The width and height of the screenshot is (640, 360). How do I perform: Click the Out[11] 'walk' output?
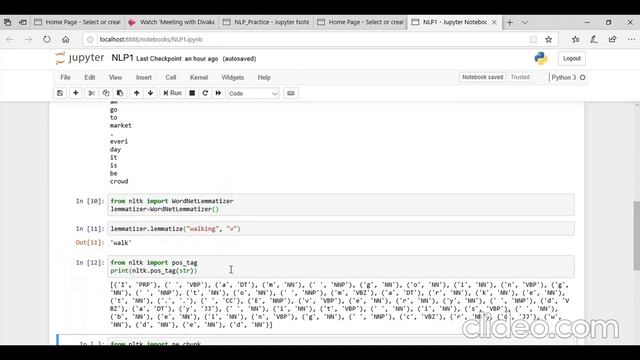coord(121,243)
